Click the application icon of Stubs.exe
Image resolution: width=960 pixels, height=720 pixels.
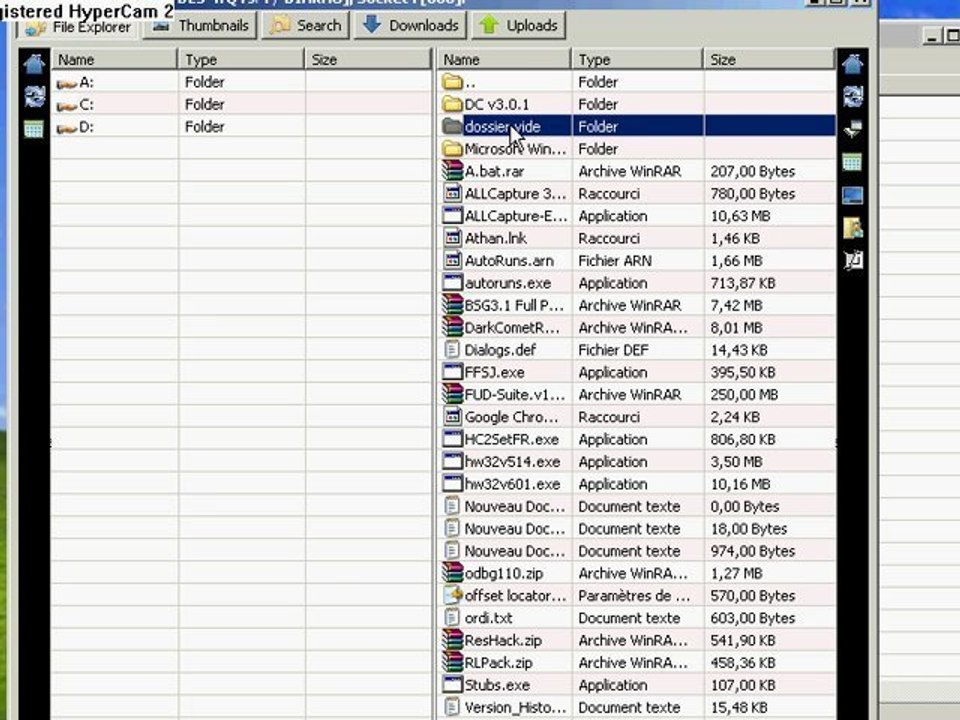pos(452,684)
